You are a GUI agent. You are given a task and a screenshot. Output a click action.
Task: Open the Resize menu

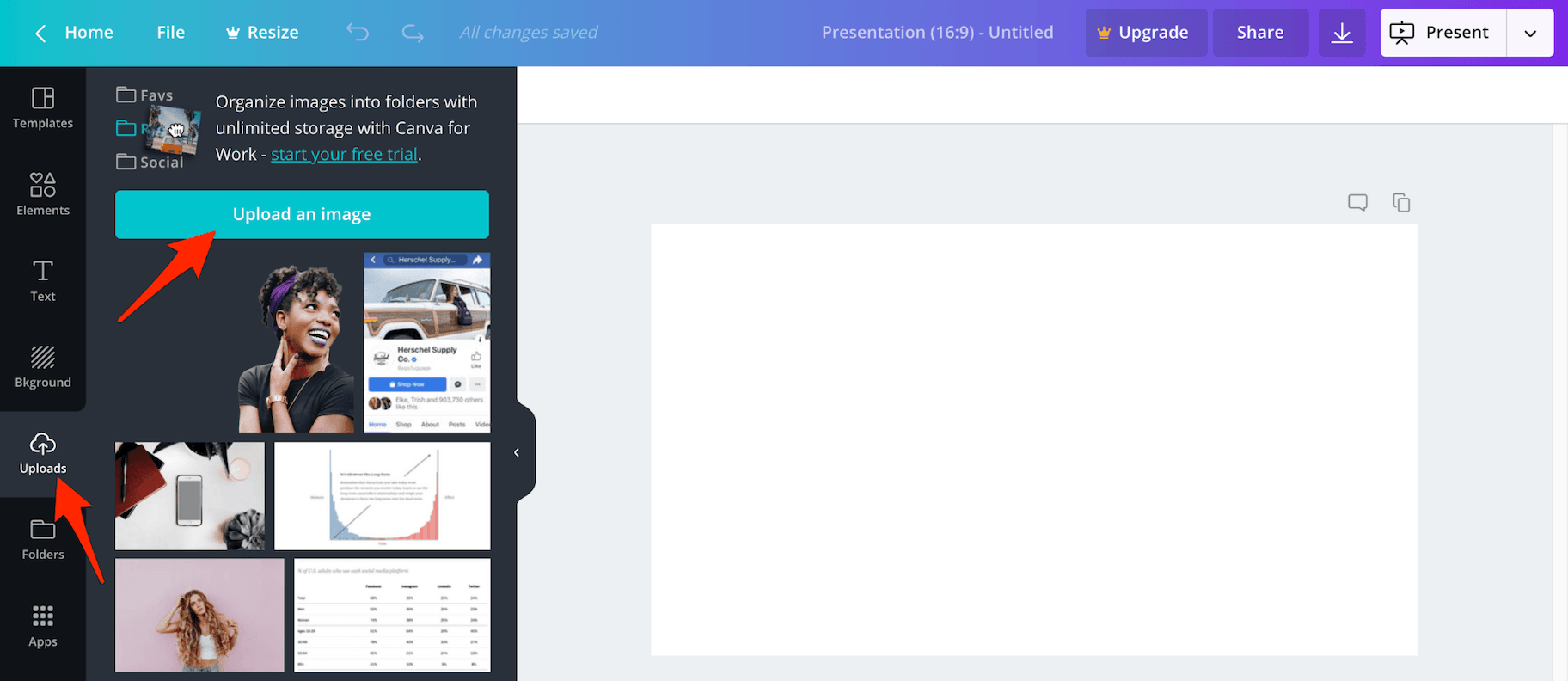[262, 33]
